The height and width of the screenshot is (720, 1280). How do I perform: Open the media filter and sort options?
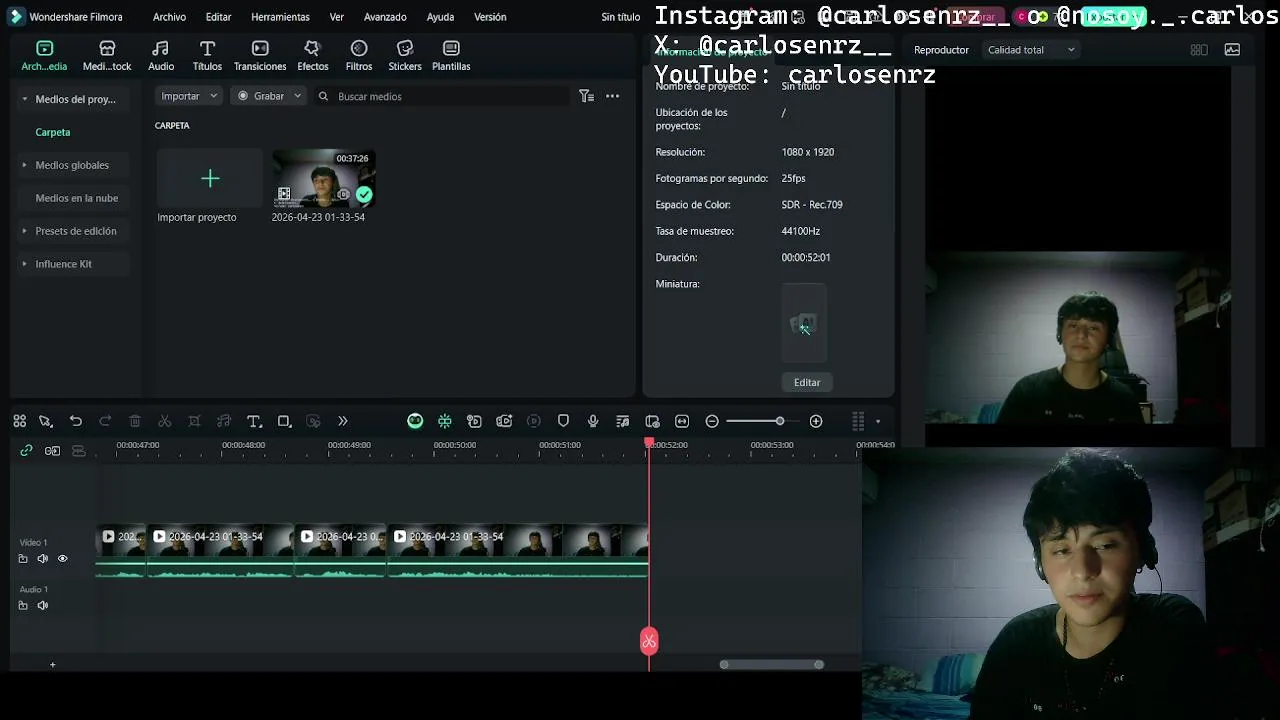tap(587, 96)
